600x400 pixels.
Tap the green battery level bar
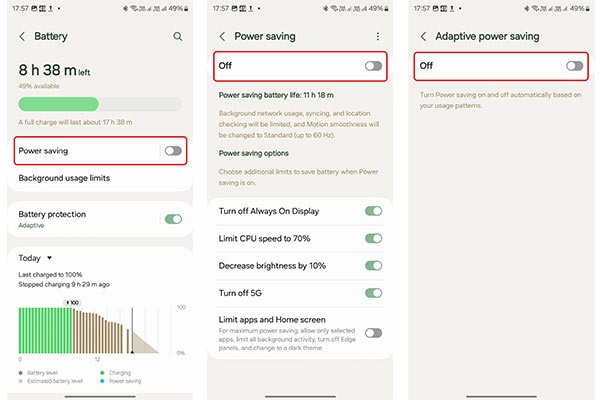58,104
